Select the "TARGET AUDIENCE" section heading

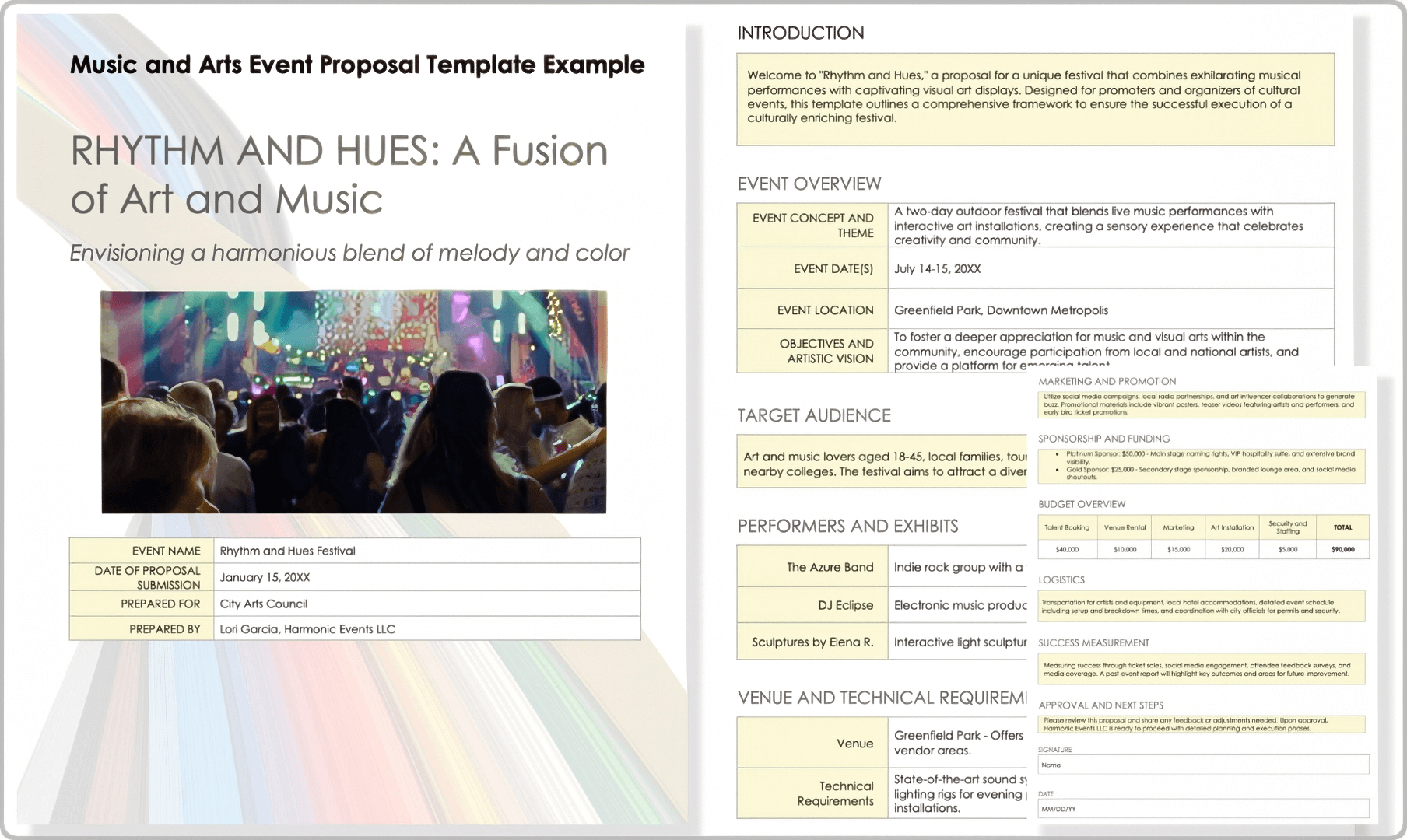pyautogui.click(x=814, y=415)
